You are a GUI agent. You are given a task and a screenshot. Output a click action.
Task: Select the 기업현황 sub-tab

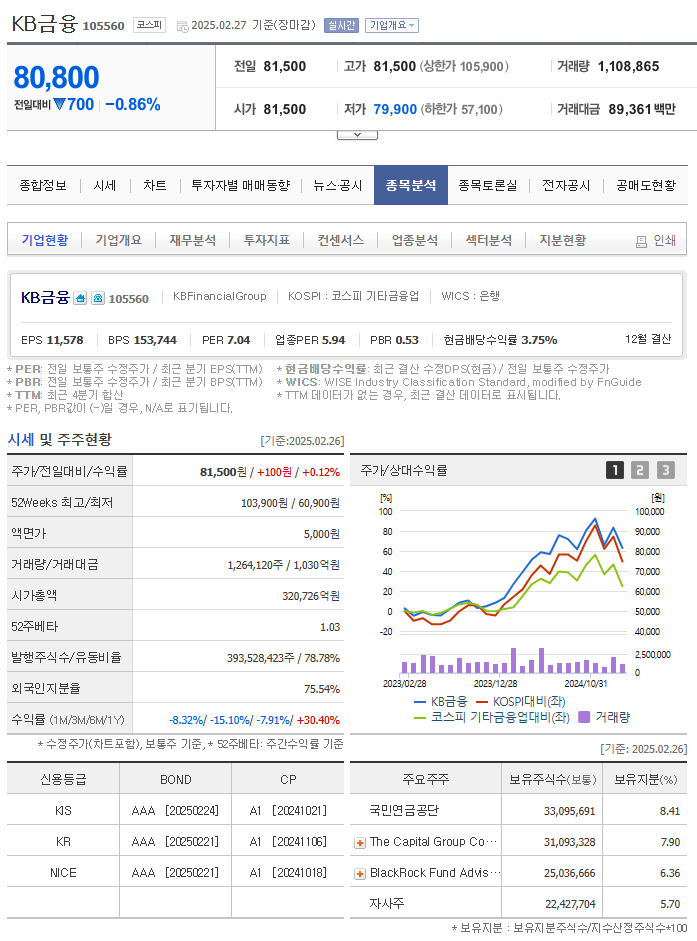45,240
